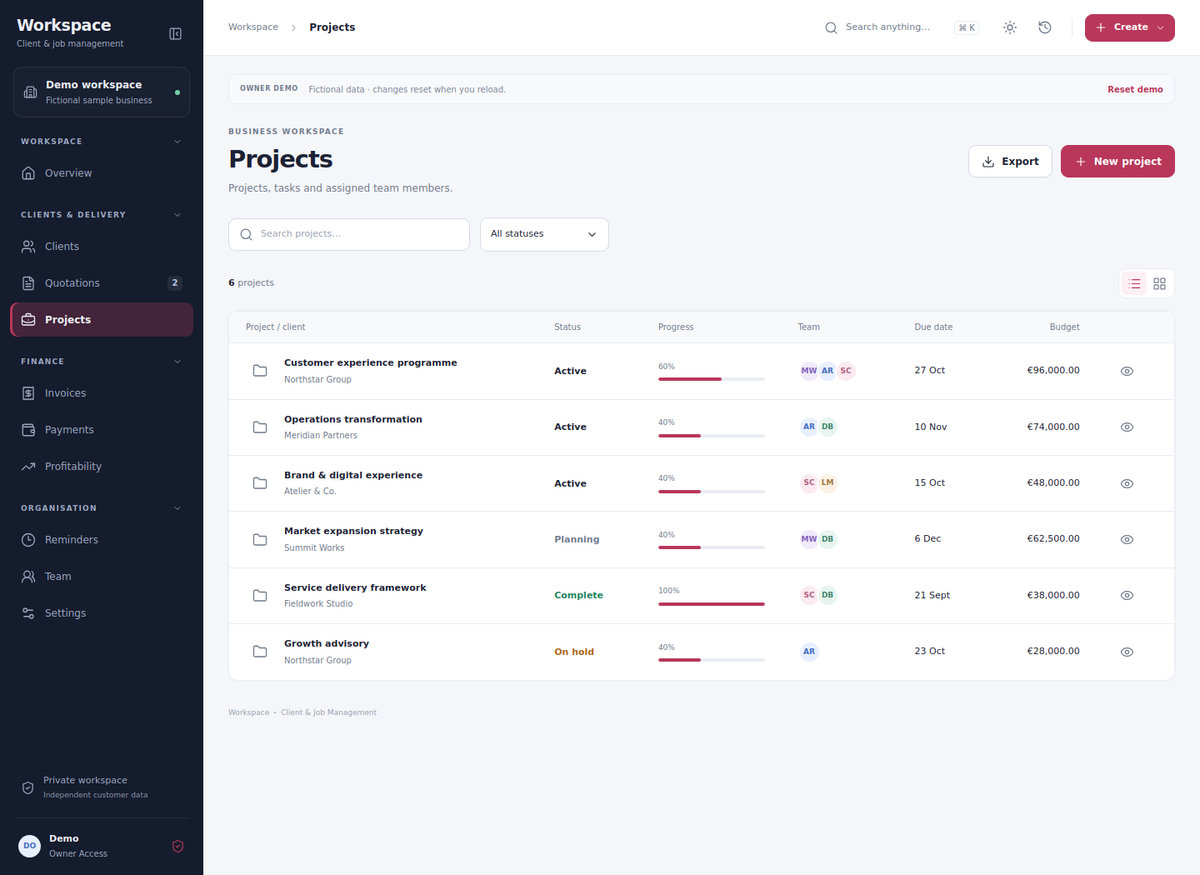
Task: Open the activity history clock icon
Action: (1045, 28)
